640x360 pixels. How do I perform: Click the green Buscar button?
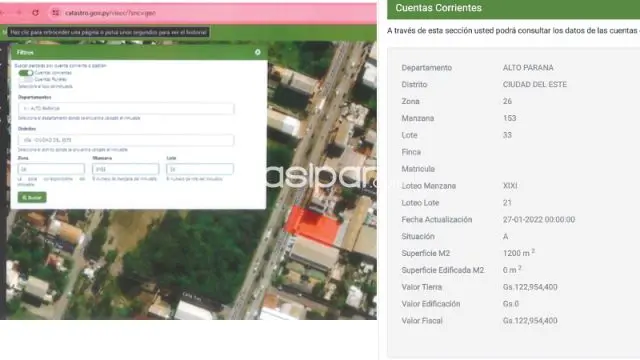pos(32,198)
